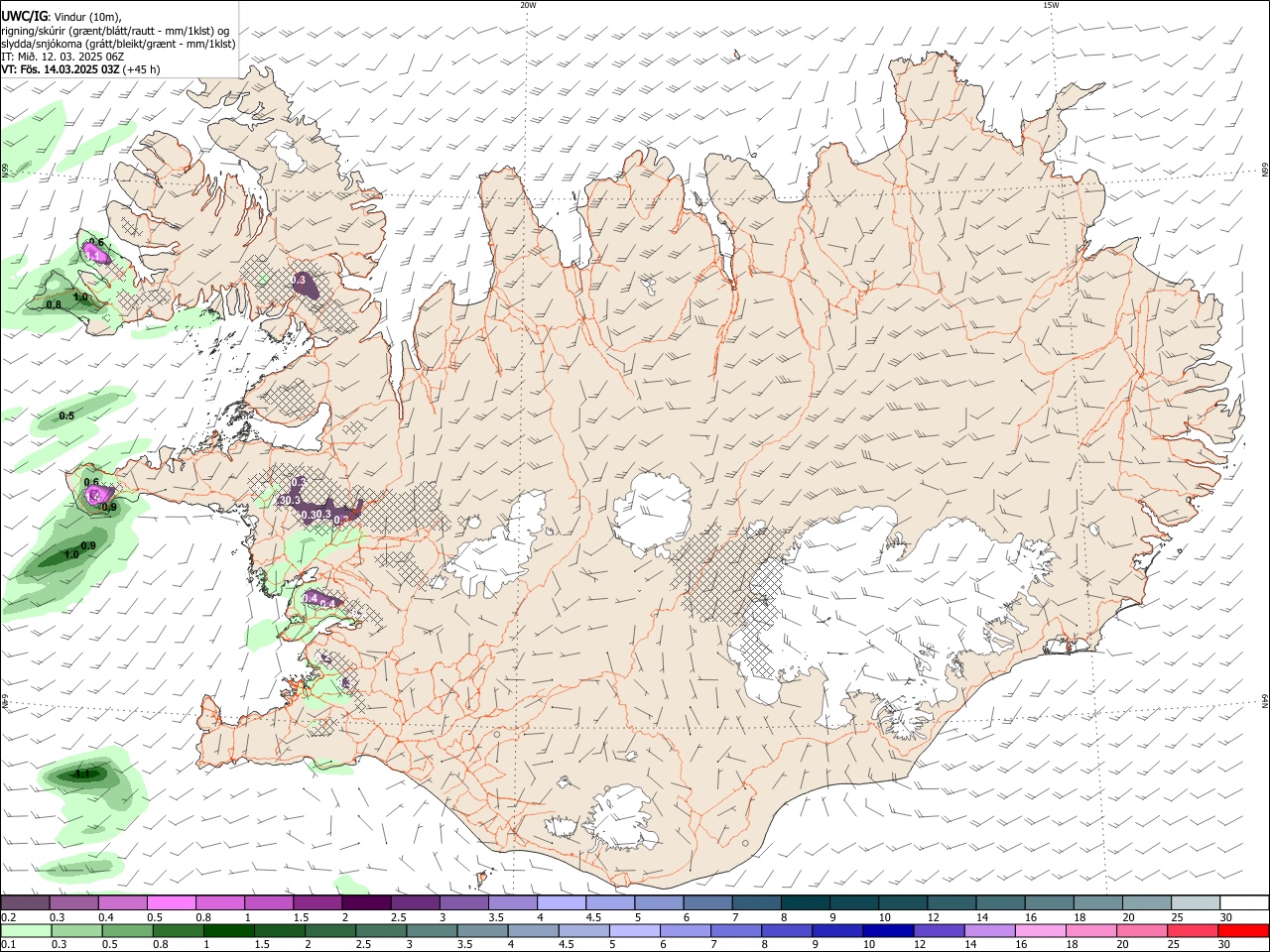Screen dimensions: 1270x952
Task: Select the 'VT: Fös. 14.03.2025 03Z' valid time
Action: [x=61, y=70]
